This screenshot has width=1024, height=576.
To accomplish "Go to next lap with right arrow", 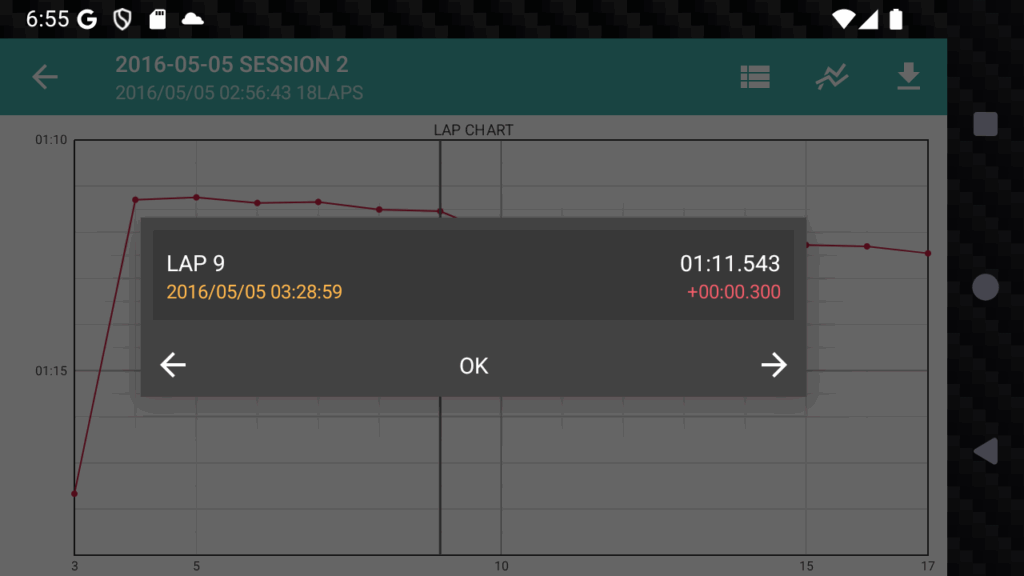I will pyautogui.click(x=774, y=365).
